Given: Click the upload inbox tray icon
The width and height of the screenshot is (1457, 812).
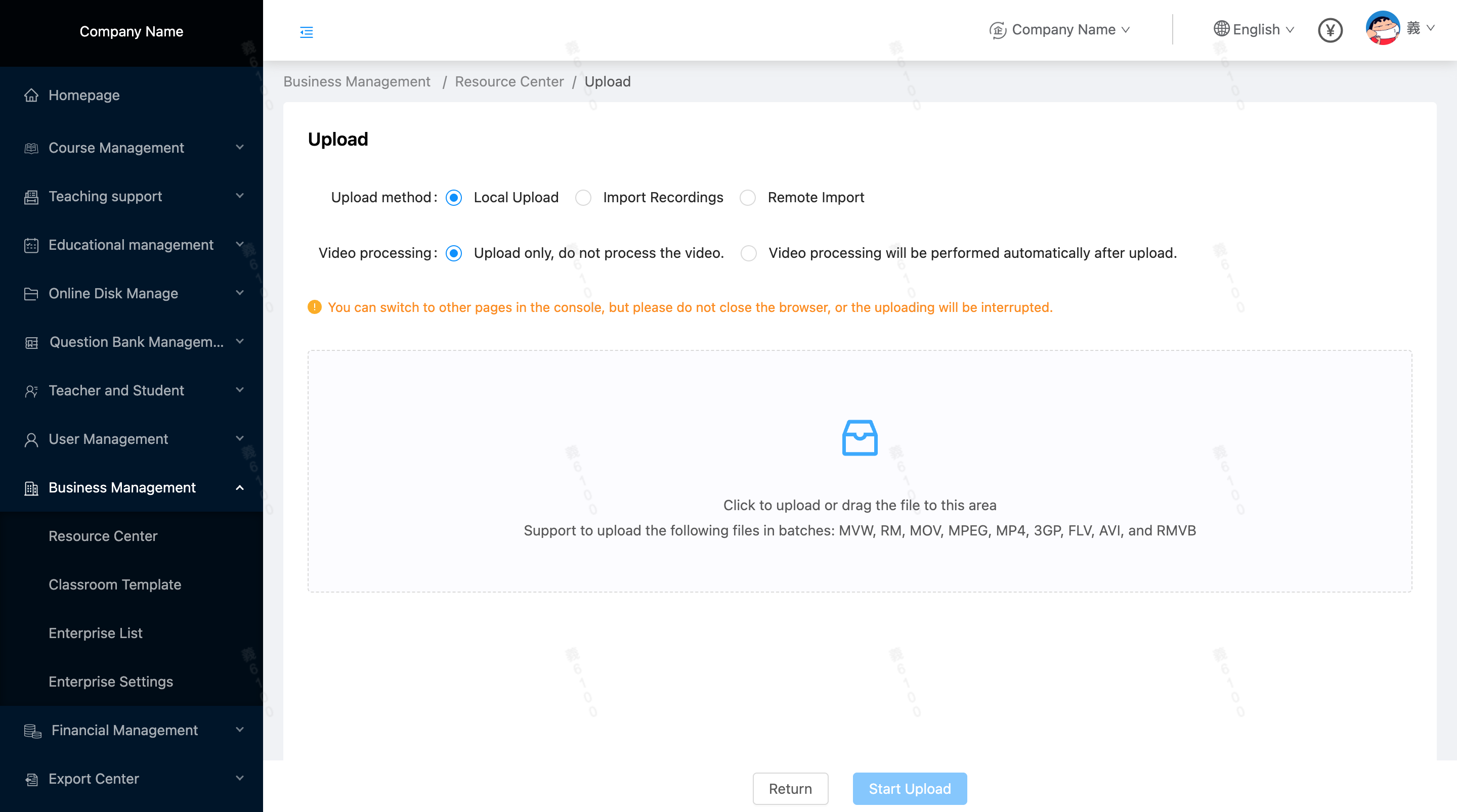Looking at the screenshot, I should (x=859, y=437).
